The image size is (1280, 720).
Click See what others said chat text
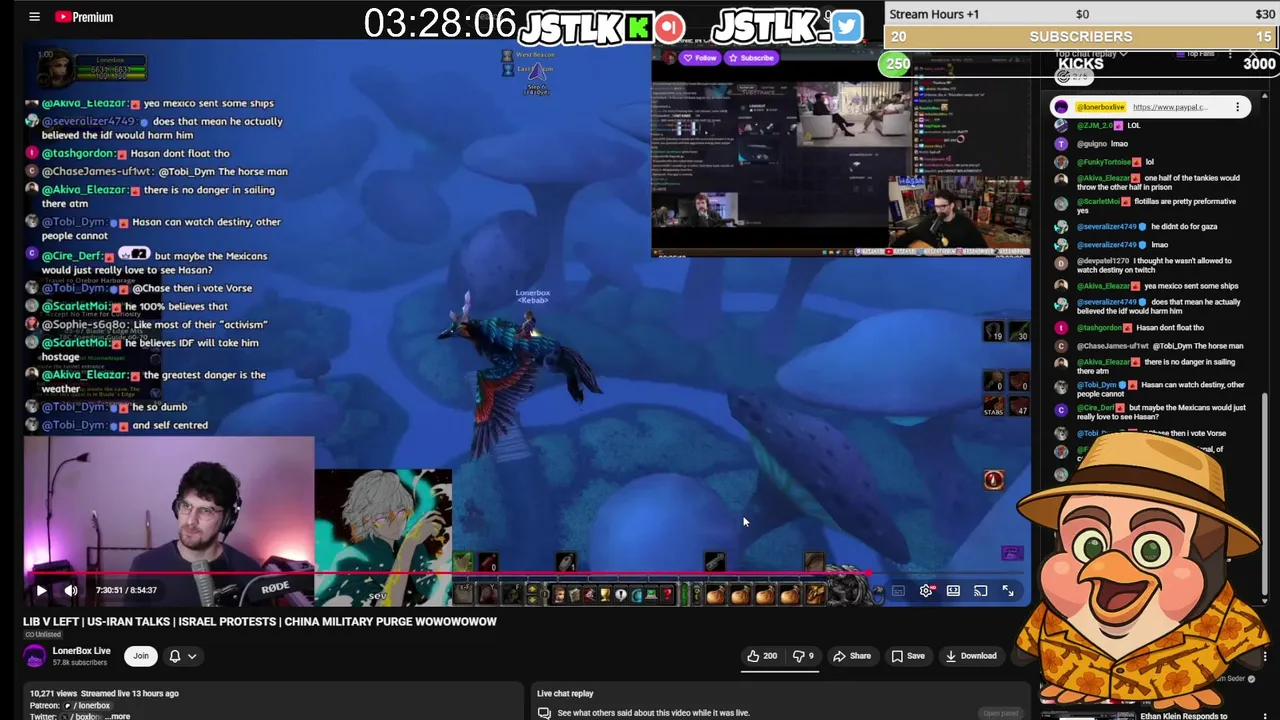[x=653, y=713]
